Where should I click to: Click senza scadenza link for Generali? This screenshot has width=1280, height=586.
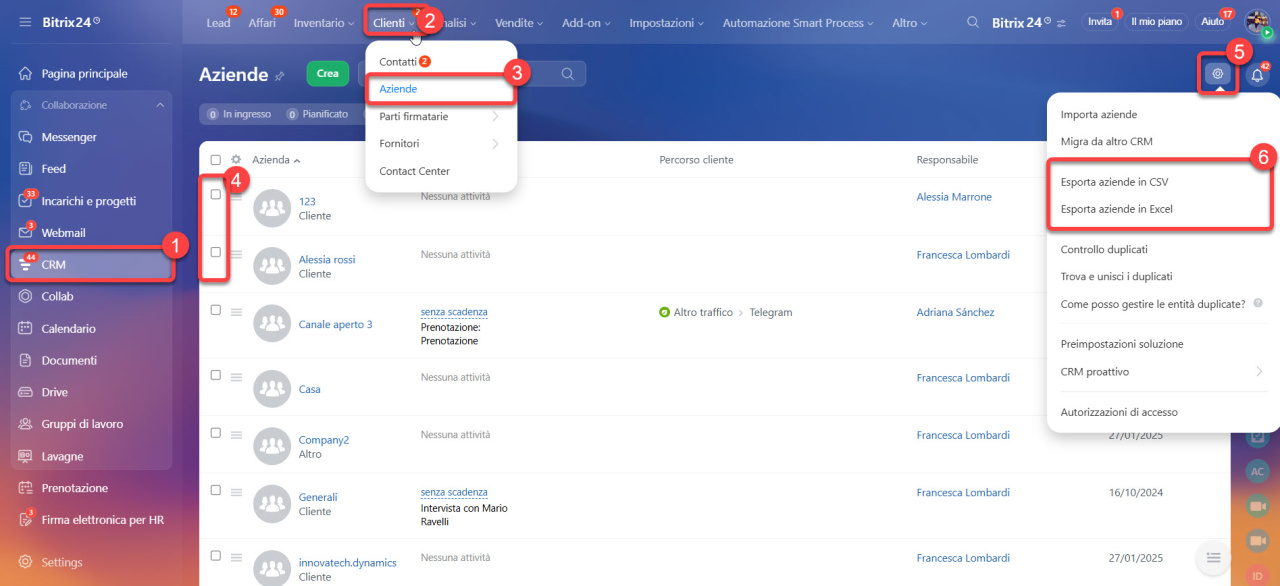454,493
